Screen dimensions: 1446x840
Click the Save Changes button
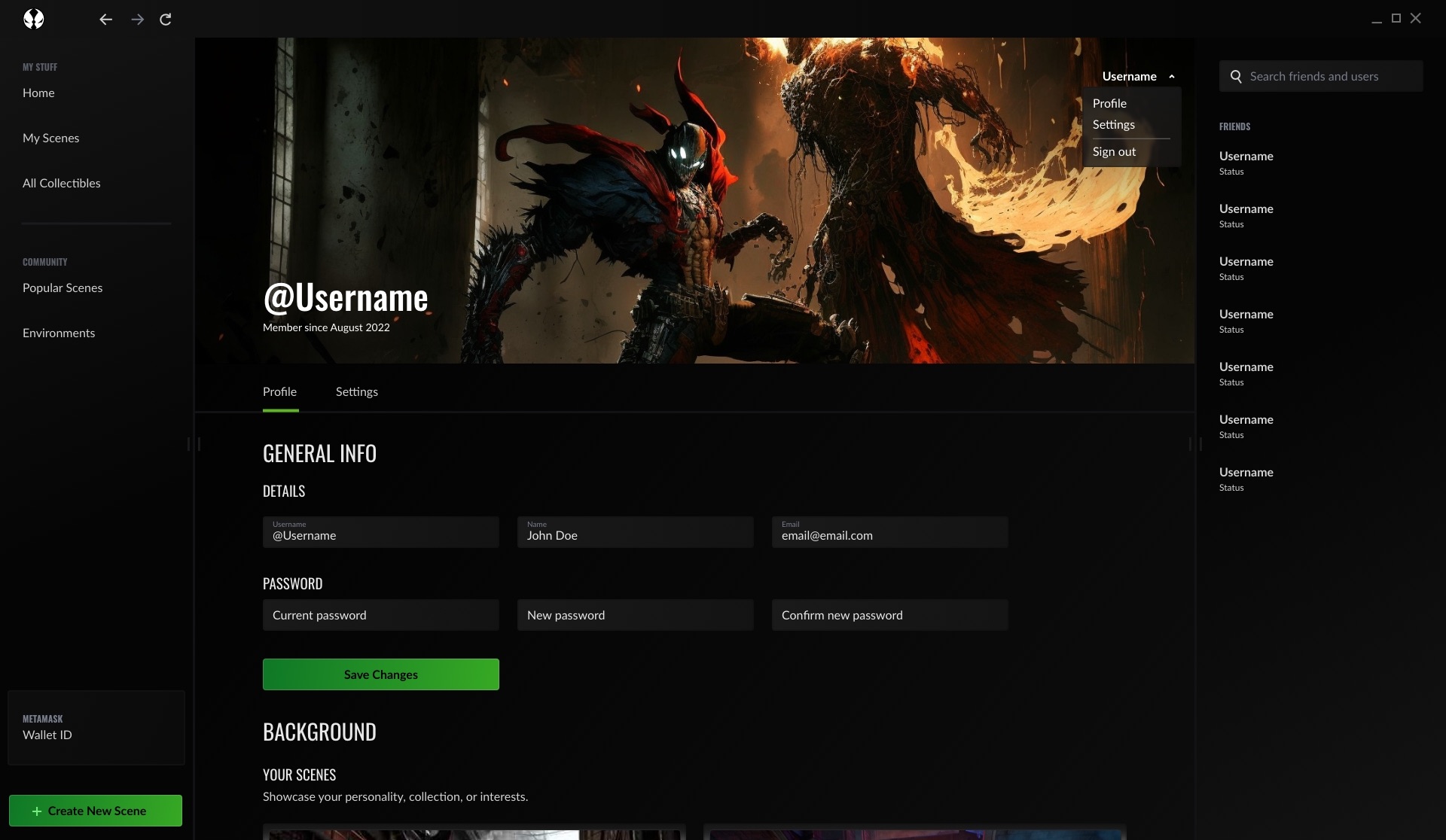pos(380,674)
